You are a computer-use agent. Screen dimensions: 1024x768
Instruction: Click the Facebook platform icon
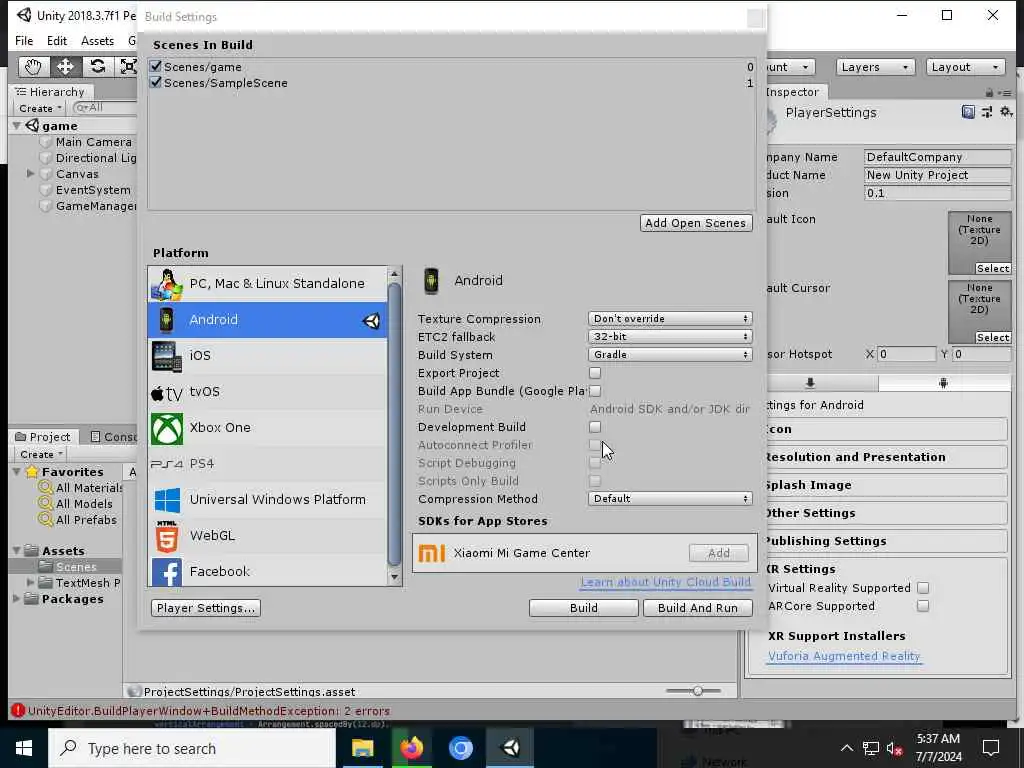167,572
